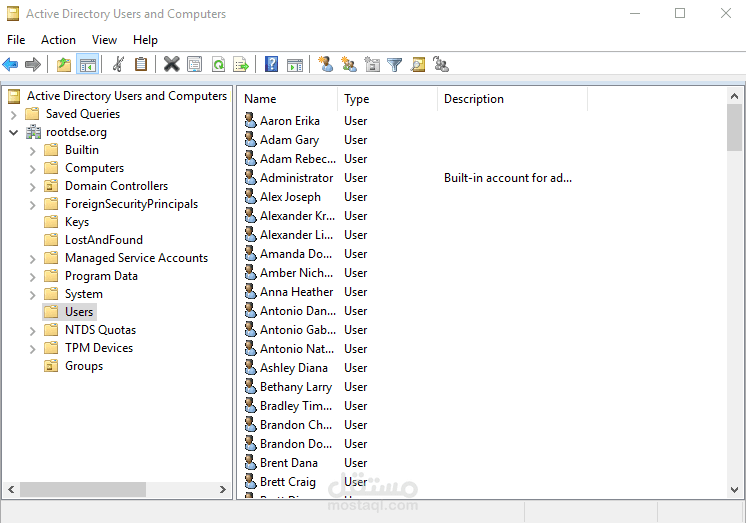Expand the System container
The width and height of the screenshot is (746, 523).
tap(32, 295)
